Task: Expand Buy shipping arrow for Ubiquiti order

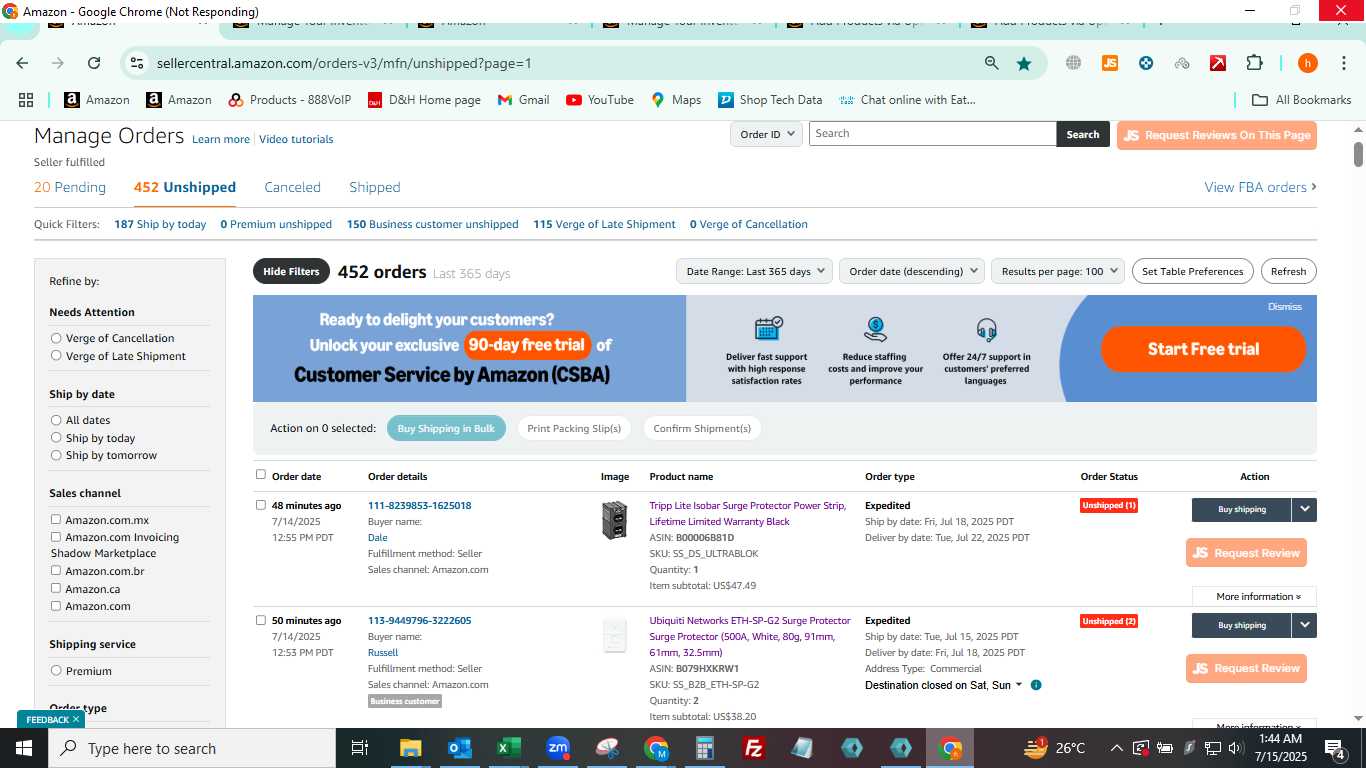Action: point(1304,625)
